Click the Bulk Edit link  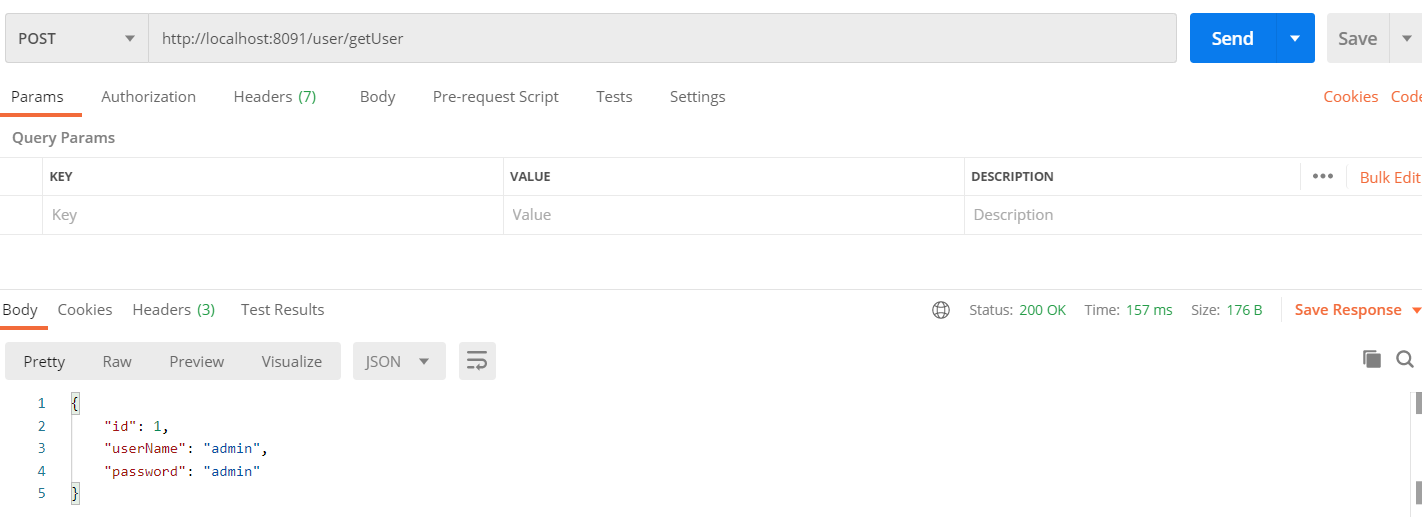click(x=1389, y=177)
